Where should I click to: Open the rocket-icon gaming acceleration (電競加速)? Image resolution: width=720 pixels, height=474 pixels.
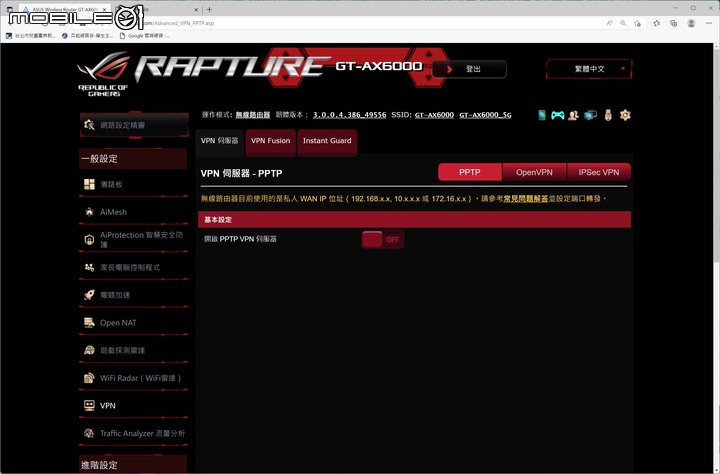point(133,295)
